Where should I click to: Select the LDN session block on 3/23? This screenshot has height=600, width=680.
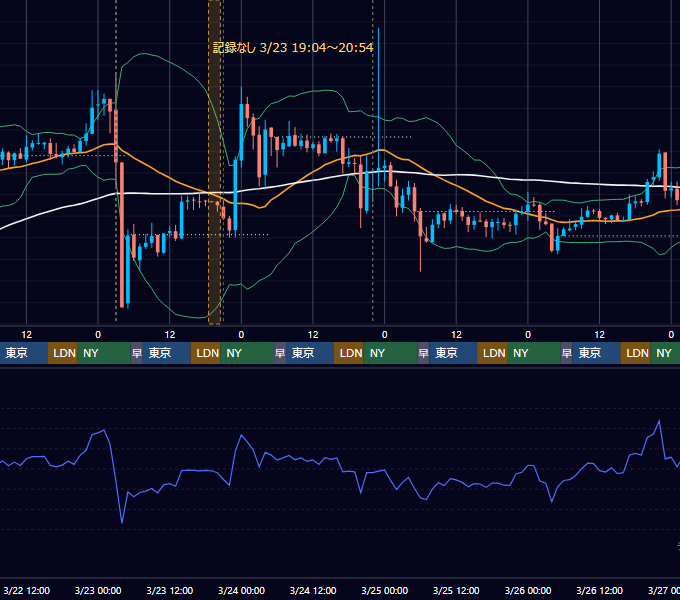tap(206, 353)
